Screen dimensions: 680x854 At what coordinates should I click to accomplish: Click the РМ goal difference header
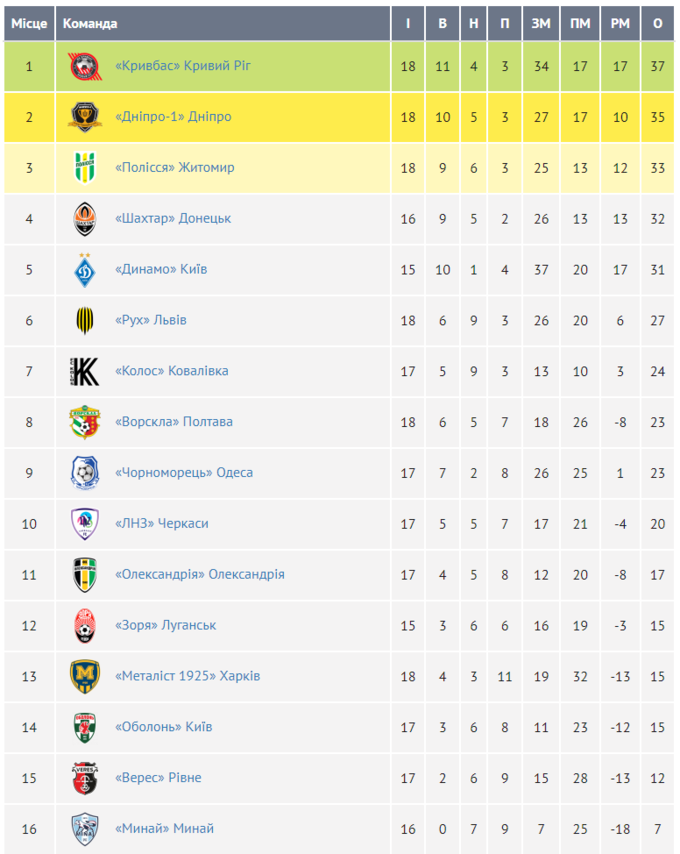click(620, 23)
